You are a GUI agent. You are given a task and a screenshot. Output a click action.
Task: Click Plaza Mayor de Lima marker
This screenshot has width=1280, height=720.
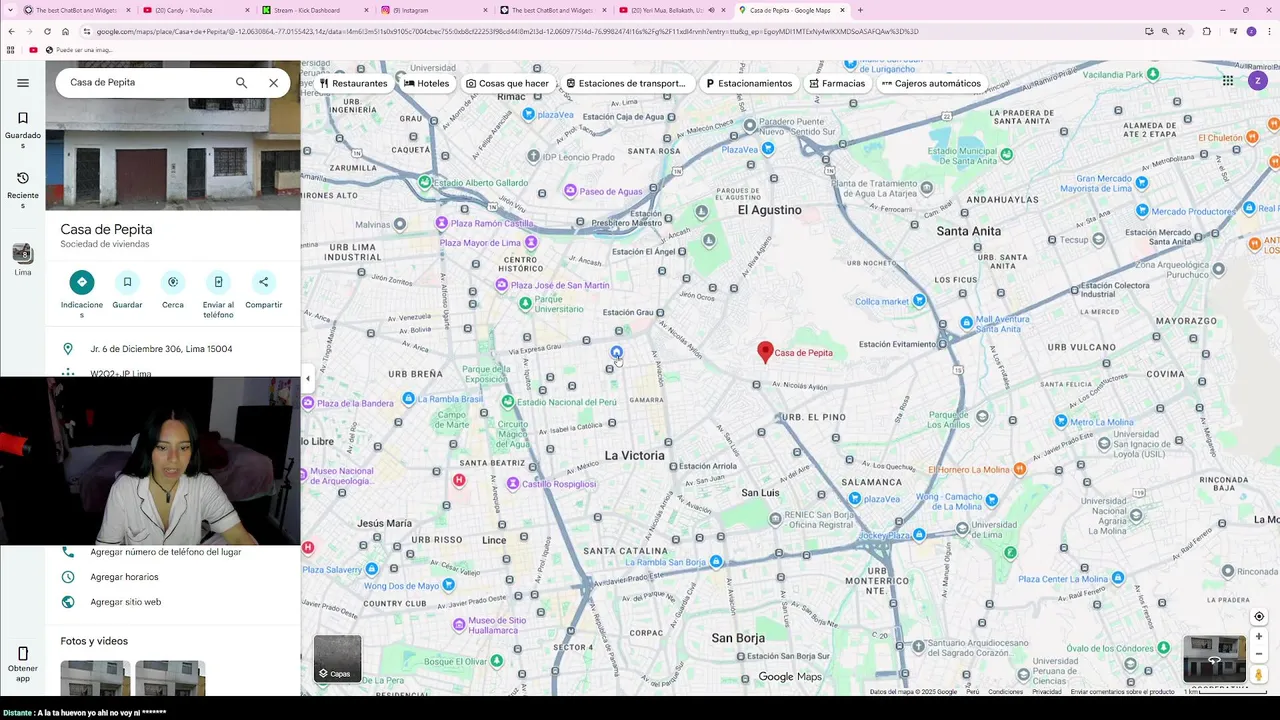click(x=531, y=242)
